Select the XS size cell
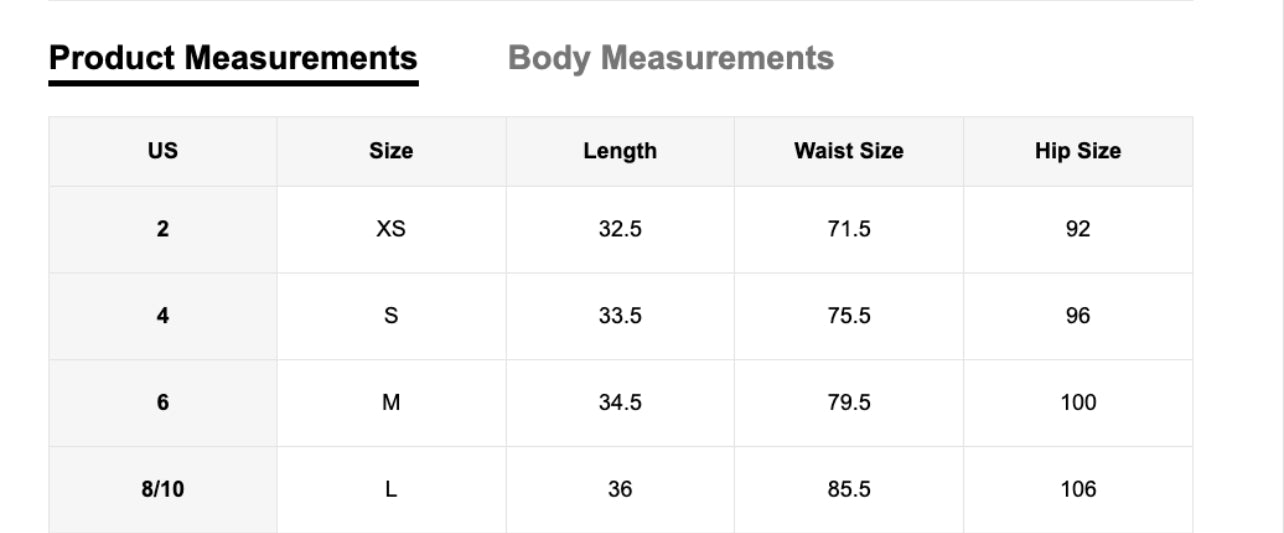 coord(391,229)
